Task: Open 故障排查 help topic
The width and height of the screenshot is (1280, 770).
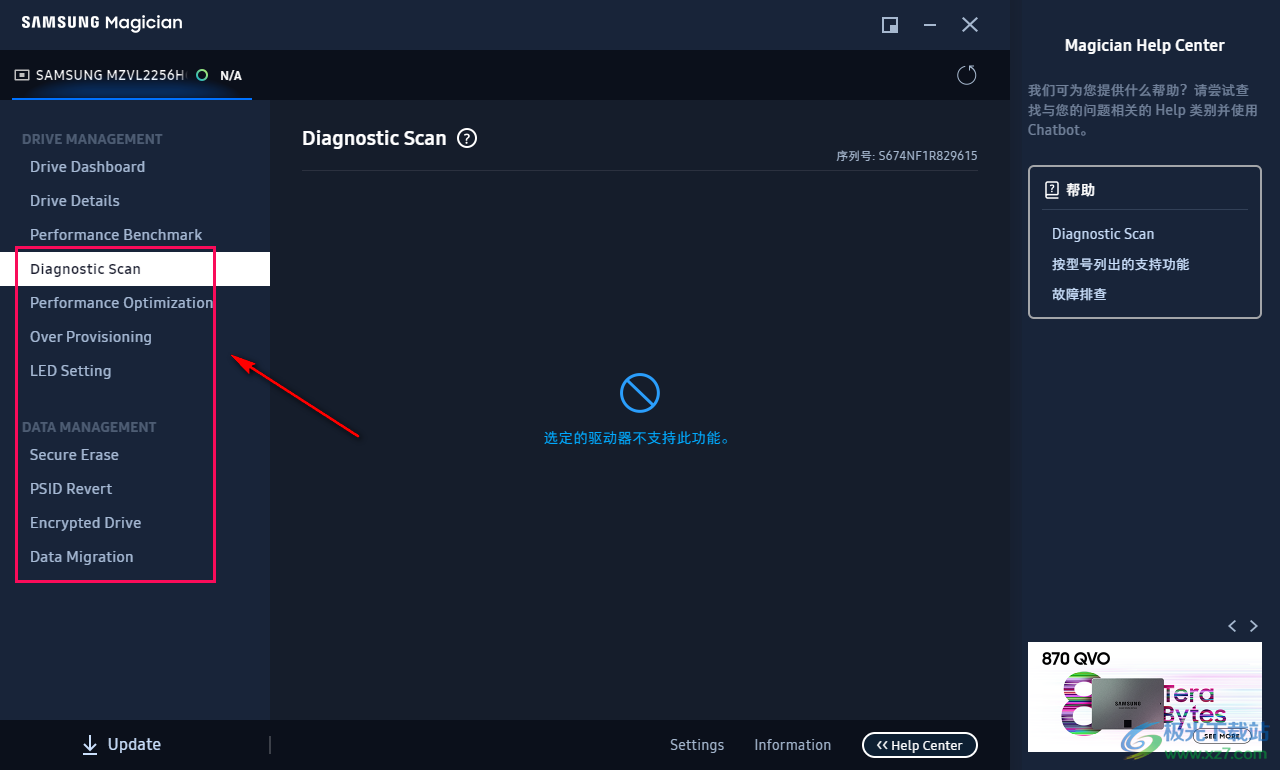Action: point(1079,294)
